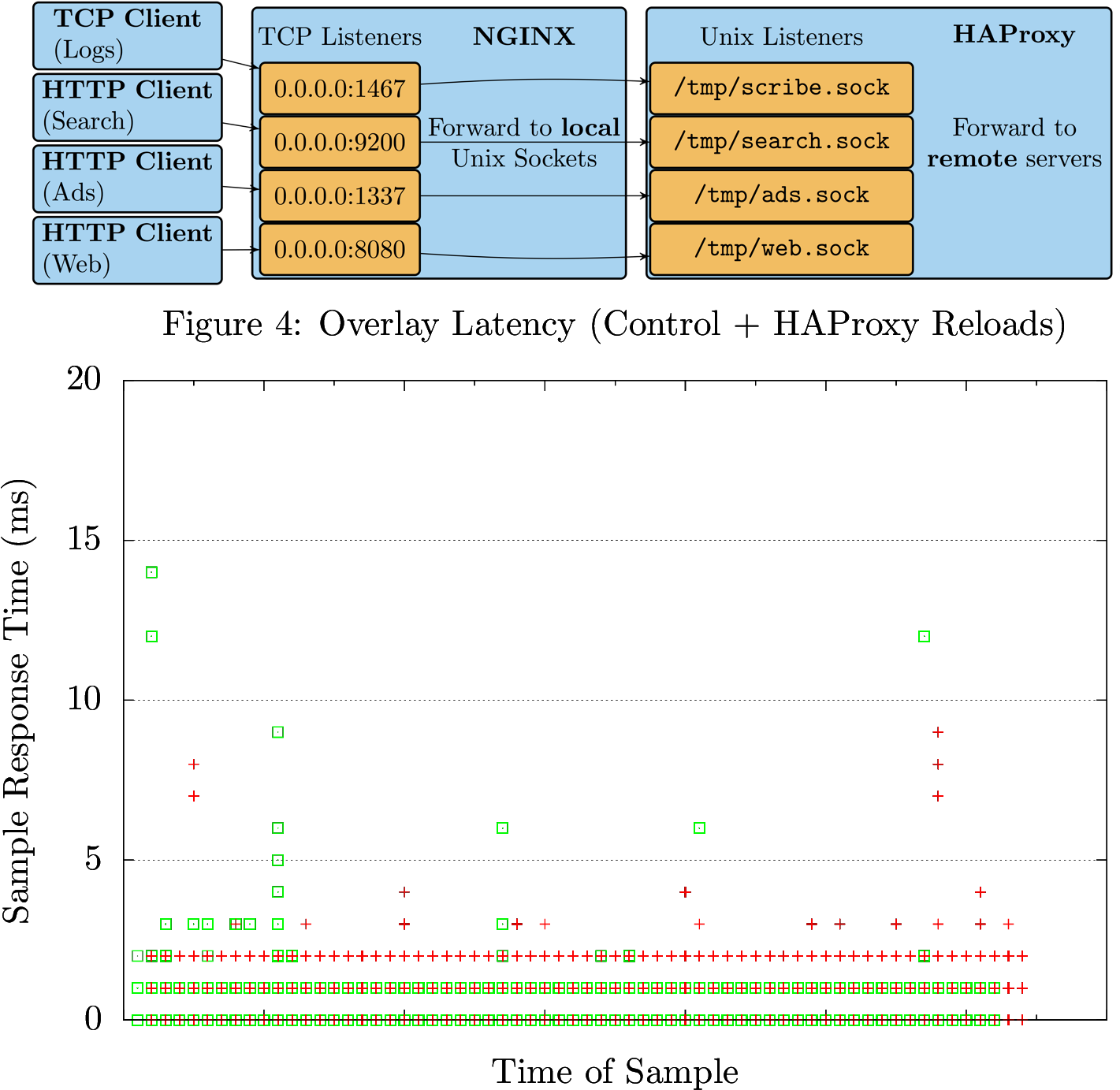The width and height of the screenshot is (1120, 1090).
Task: Select the Unix Listeners label
Action: point(781,37)
